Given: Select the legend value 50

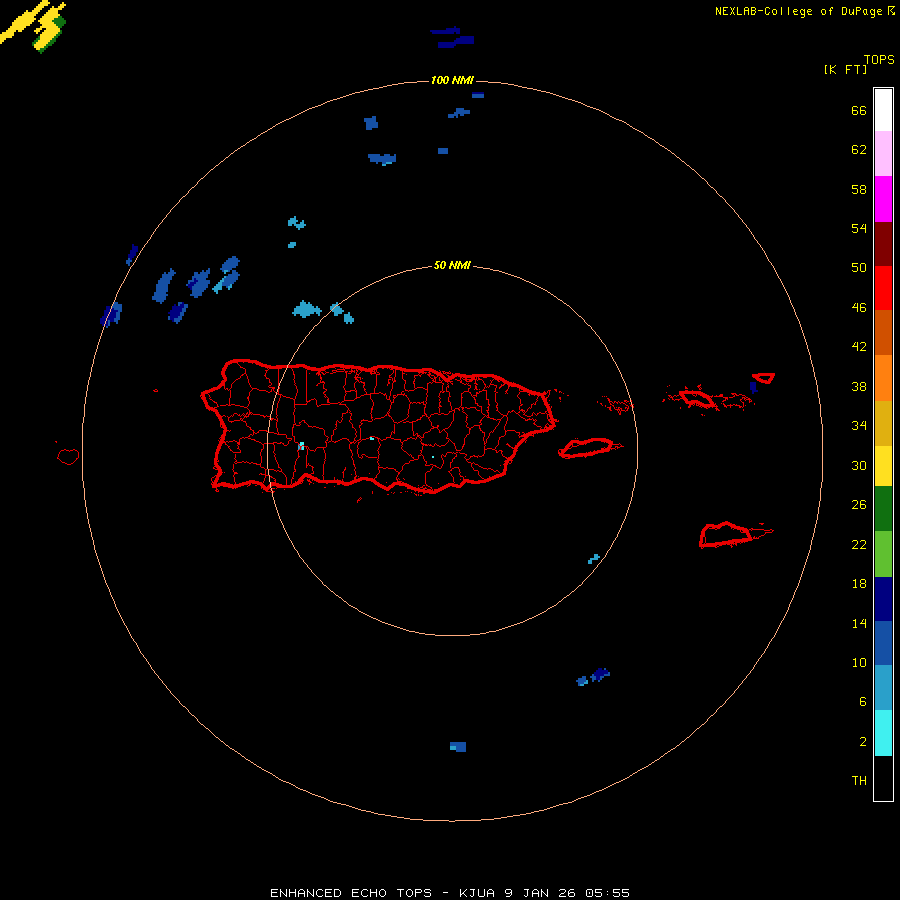Looking at the screenshot, I should pyautogui.click(x=859, y=267).
